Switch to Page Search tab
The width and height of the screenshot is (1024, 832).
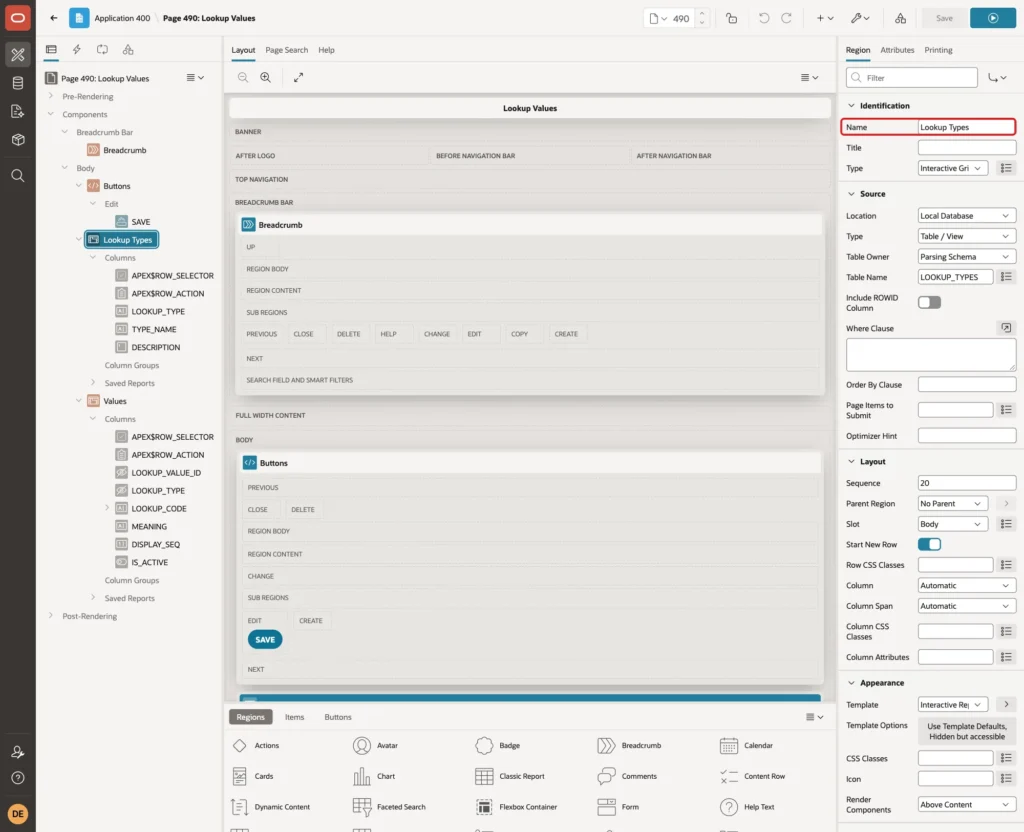tap(286, 50)
